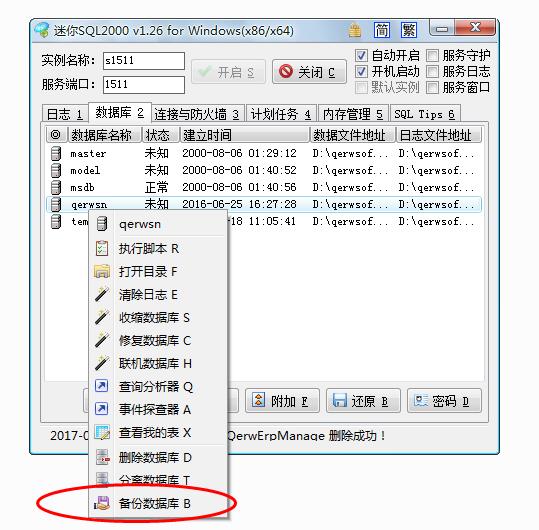Switch to Traditional Chinese with 繁 icon
The height and width of the screenshot is (530, 539).
(409, 30)
